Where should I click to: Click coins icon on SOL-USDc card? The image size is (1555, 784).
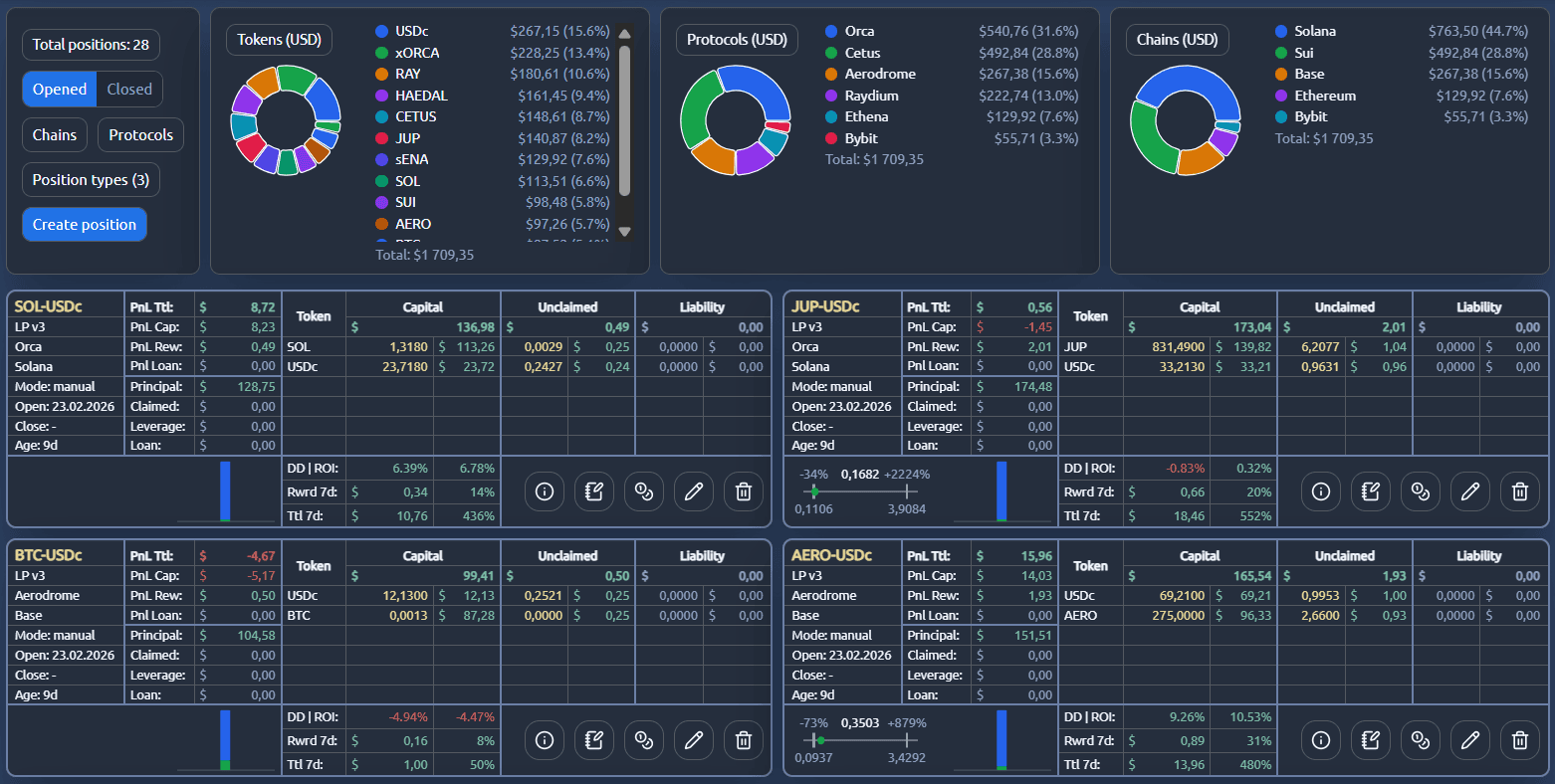(x=644, y=491)
